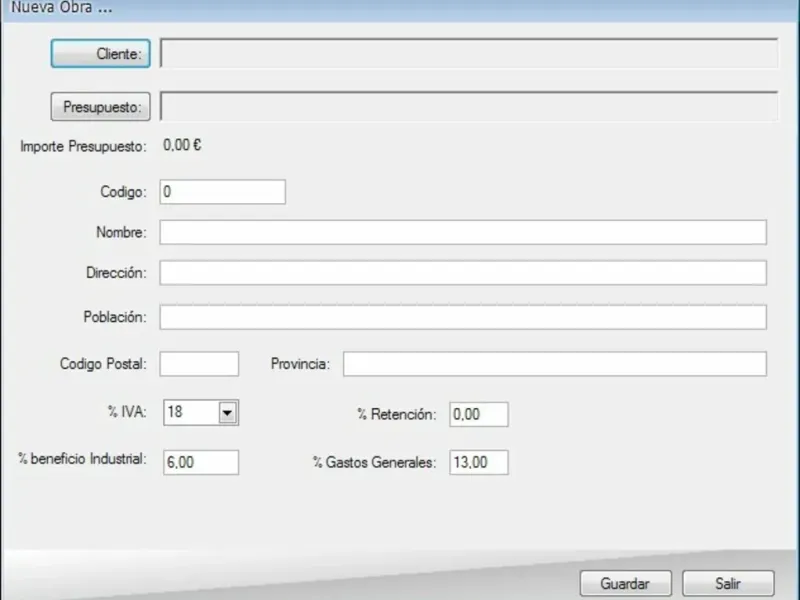Click the Importe Presupuesto label
This screenshot has height=600, width=800.
click(x=83, y=146)
